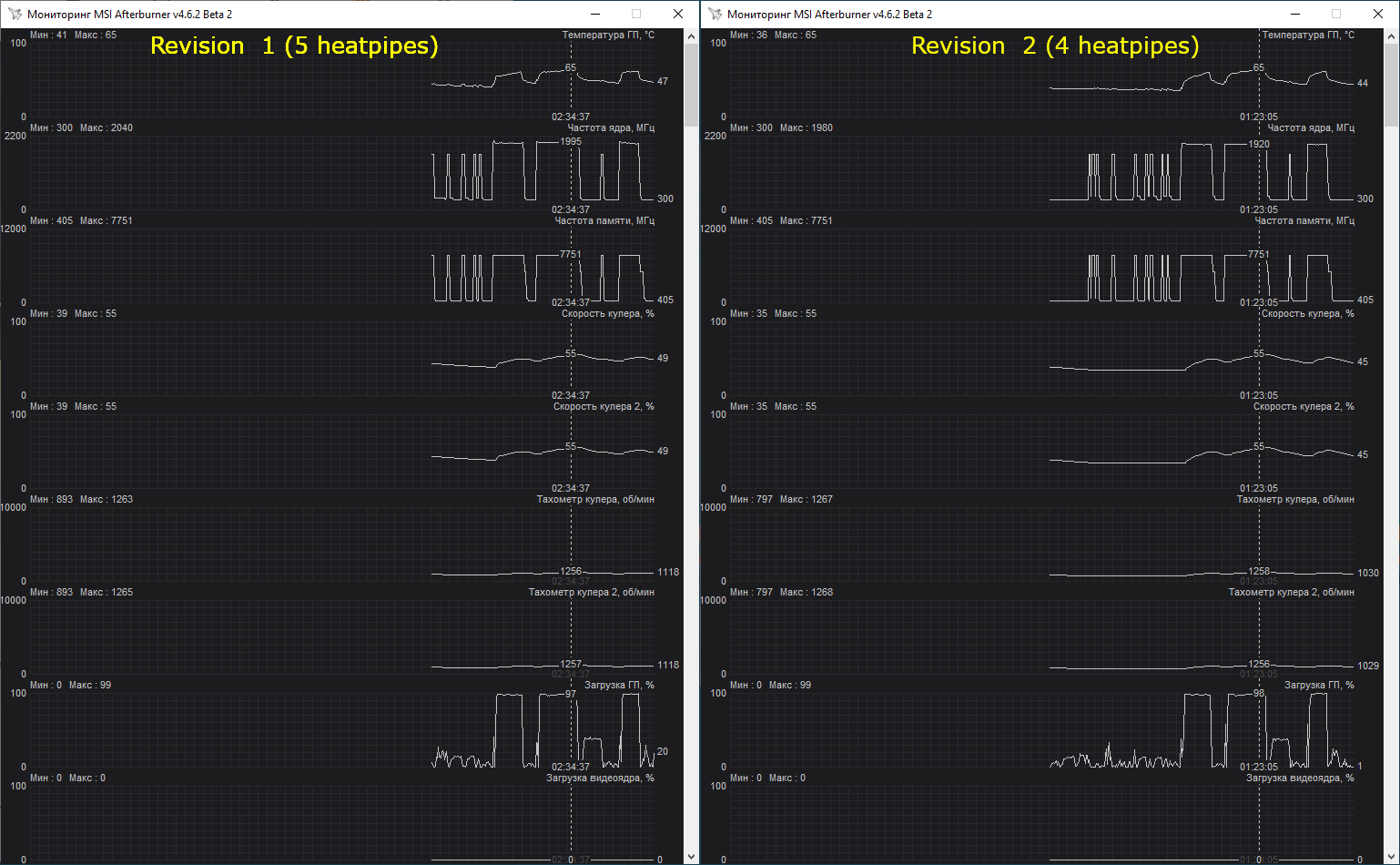Click 'Загрузка ГП, %' label in the right window
This screenshot has height=865, width=1400.
[x=1319, y=685]
